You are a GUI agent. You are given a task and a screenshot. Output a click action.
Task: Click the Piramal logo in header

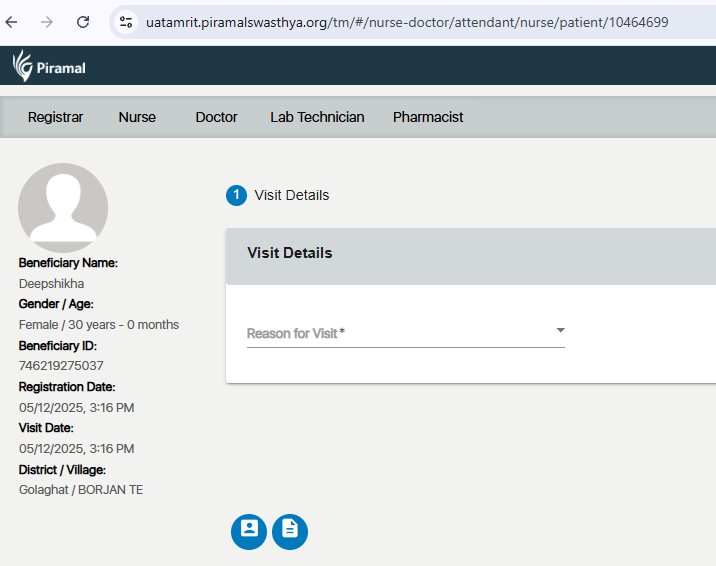pyautogui.click(x=49, y=67)
